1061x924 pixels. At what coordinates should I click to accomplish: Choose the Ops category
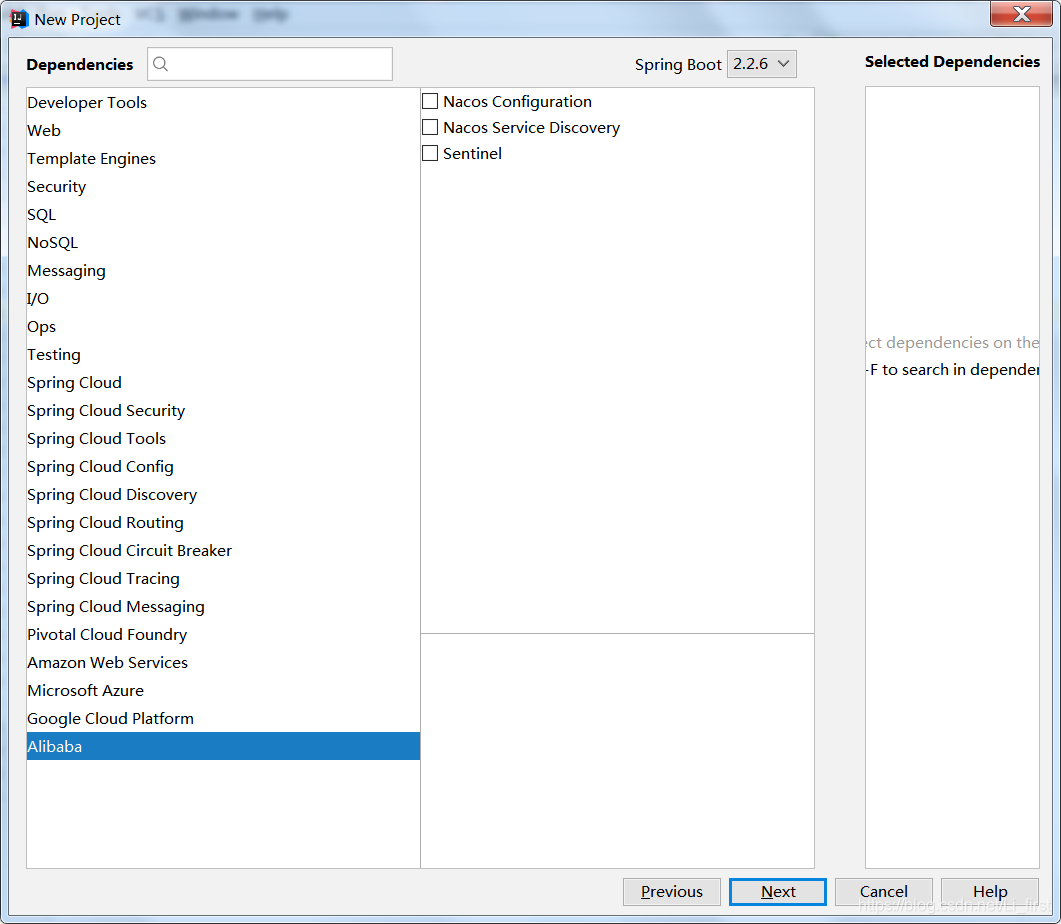tap(223, 327)
